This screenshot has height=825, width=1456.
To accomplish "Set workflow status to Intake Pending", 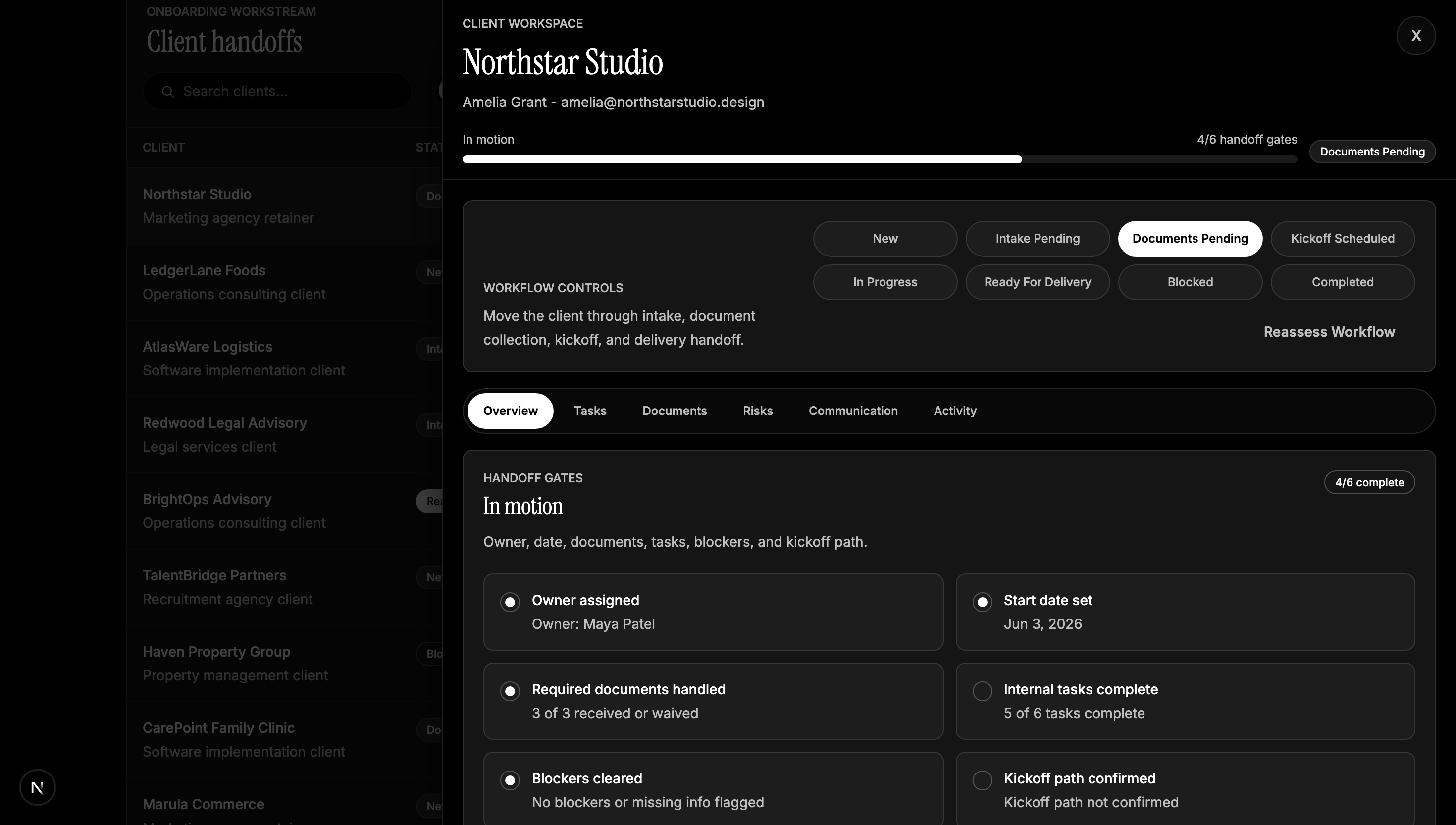I will tap(1038, 239).
